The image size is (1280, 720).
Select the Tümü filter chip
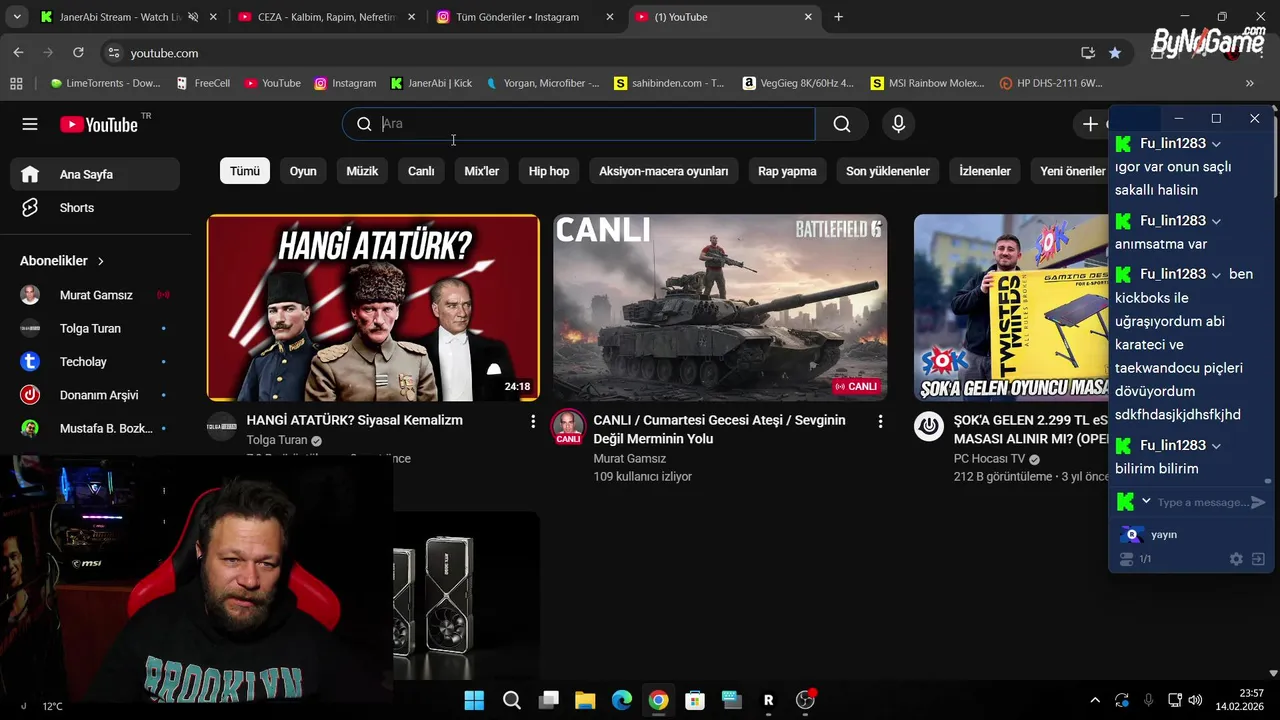point(245,171)
